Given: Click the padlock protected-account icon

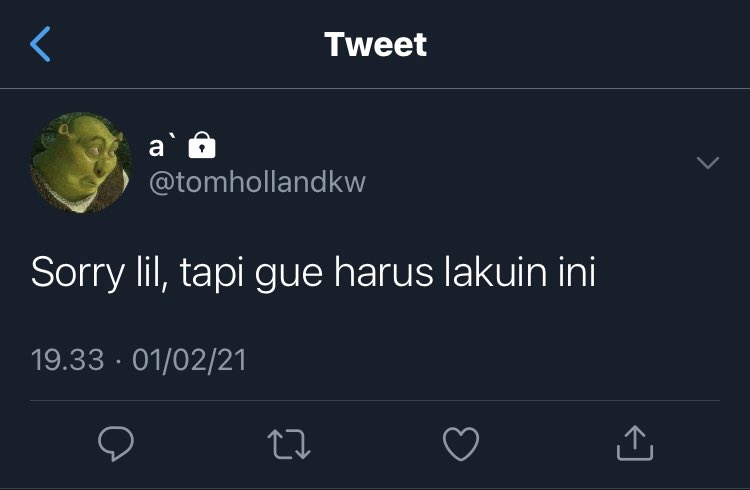Looking at the screenshot, I should click(202, 145).
